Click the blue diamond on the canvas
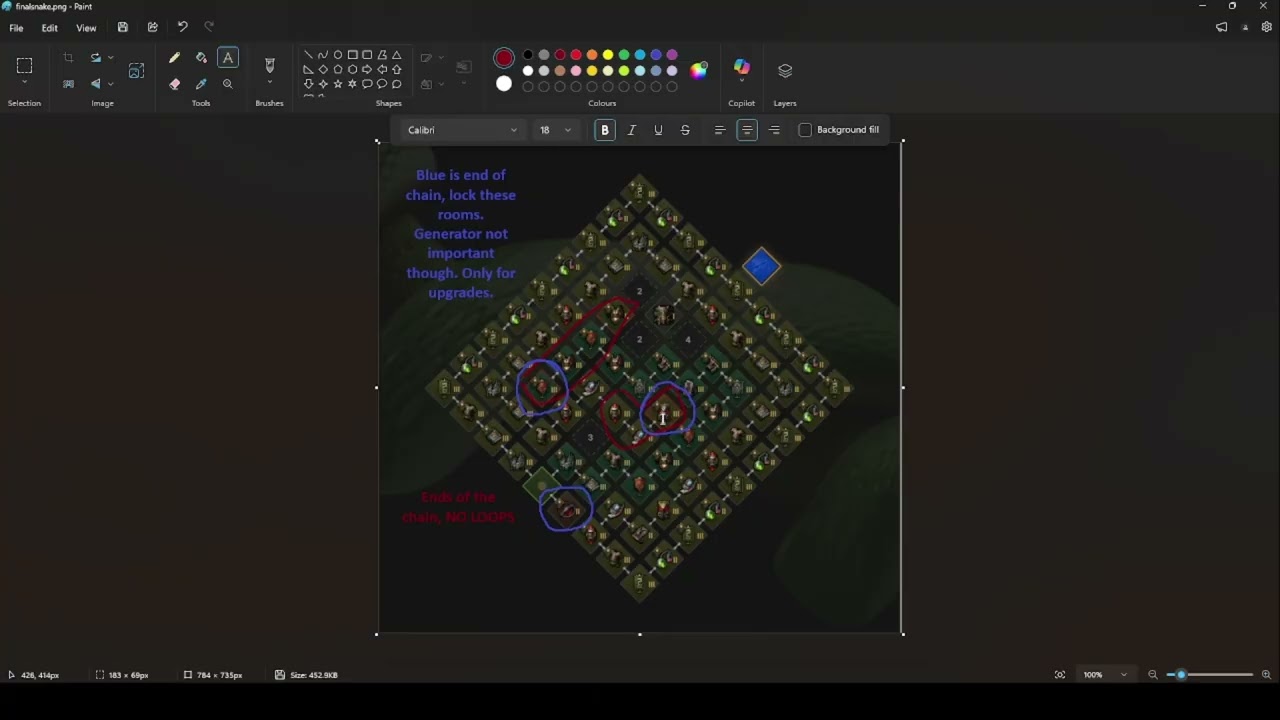 click(x=762, y=267)
